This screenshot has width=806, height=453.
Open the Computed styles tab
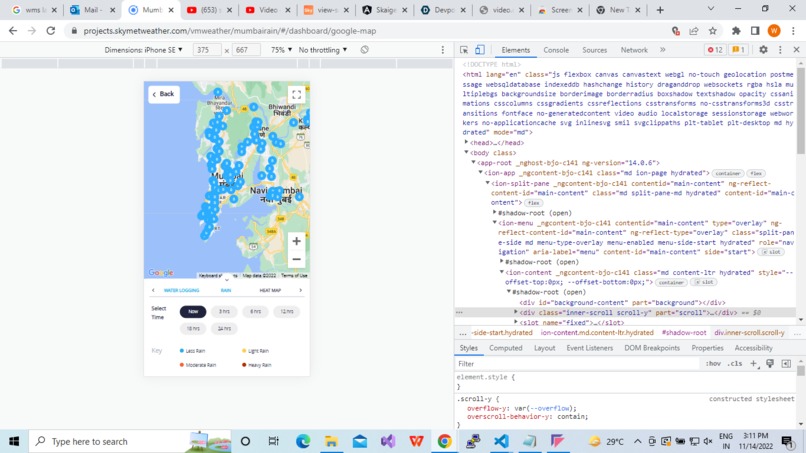click(505, 348)
